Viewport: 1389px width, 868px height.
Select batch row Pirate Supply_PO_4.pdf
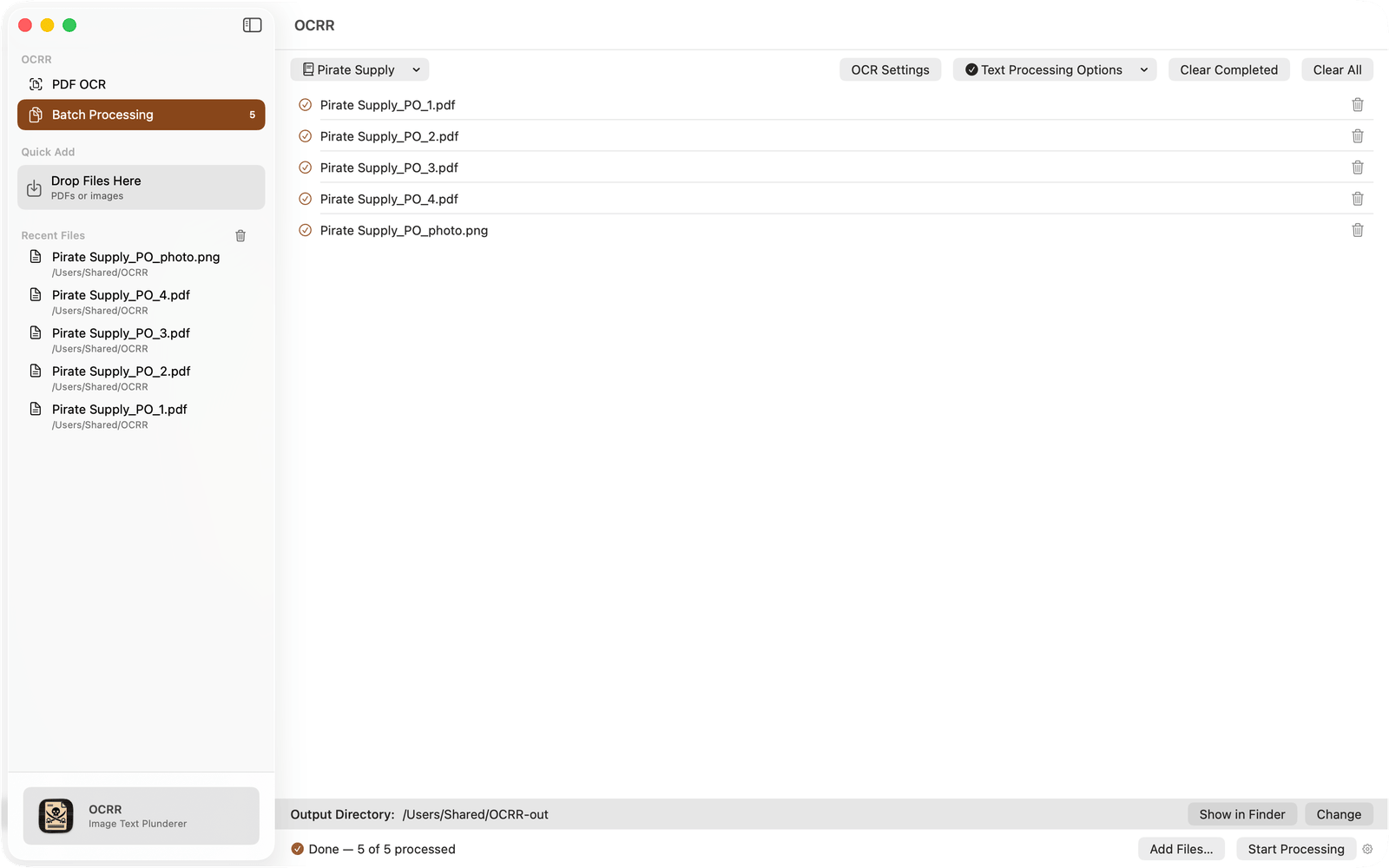(x=832, y=199)
